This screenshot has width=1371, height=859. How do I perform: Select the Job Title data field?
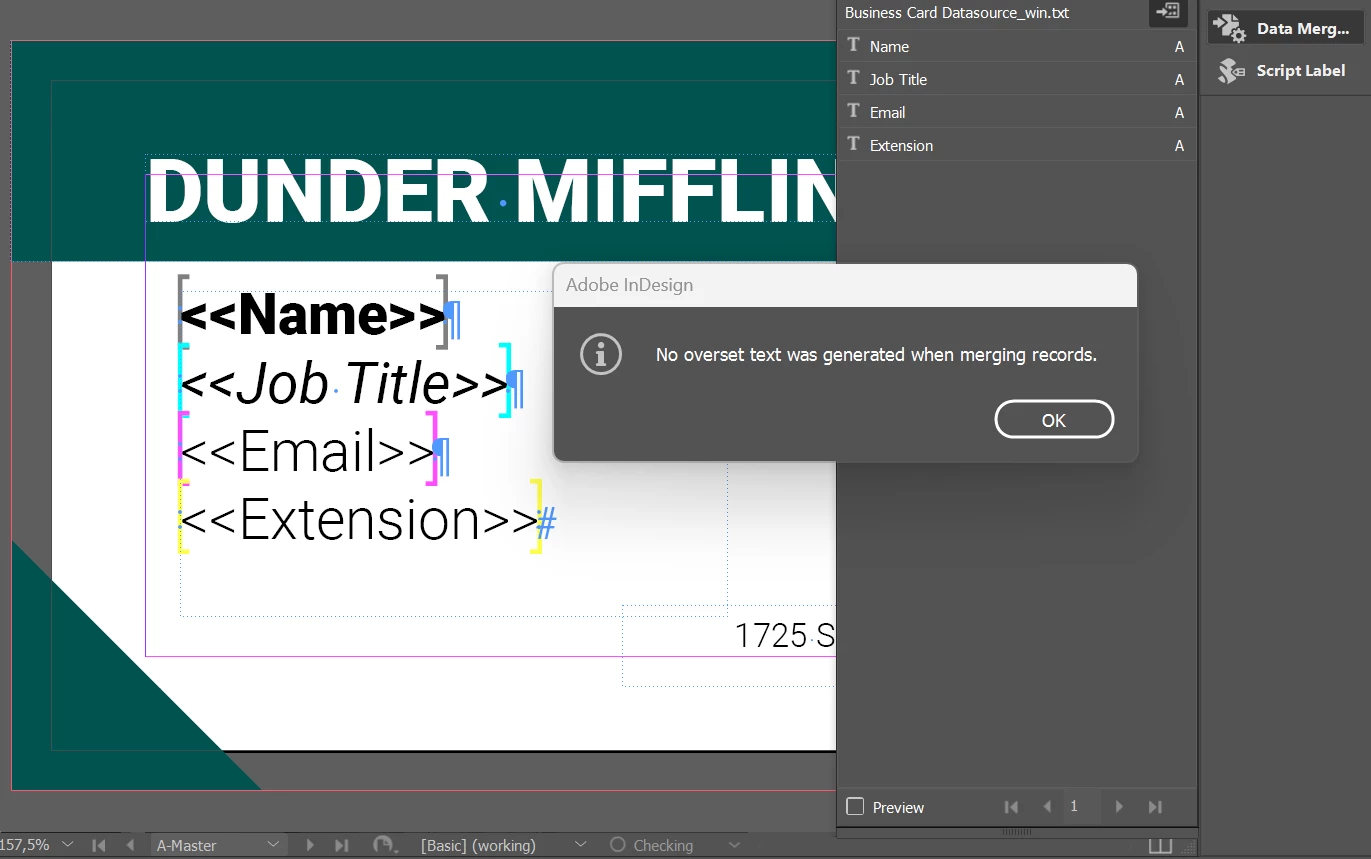click(1016, 79)
